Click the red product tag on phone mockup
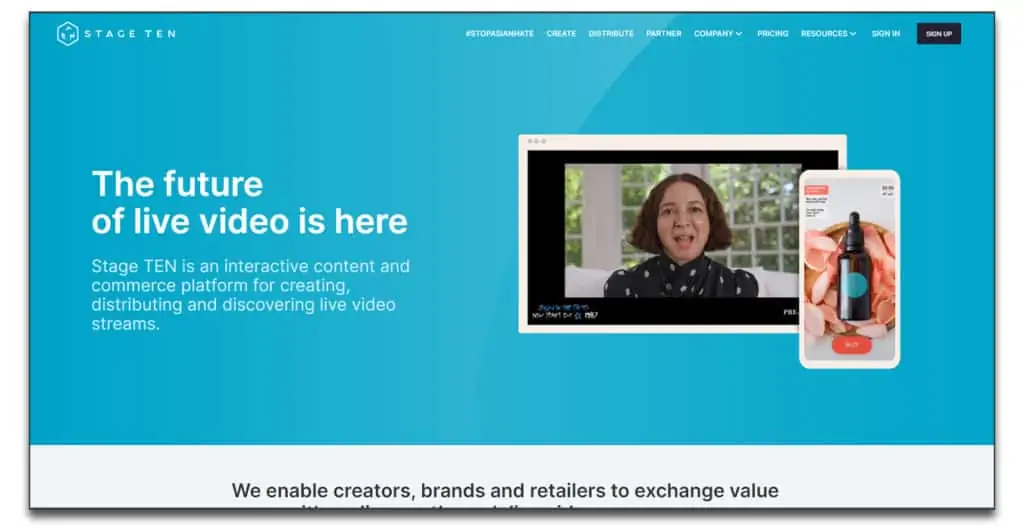The height and width of the screenshot is (527, 1024). point(816,190)
